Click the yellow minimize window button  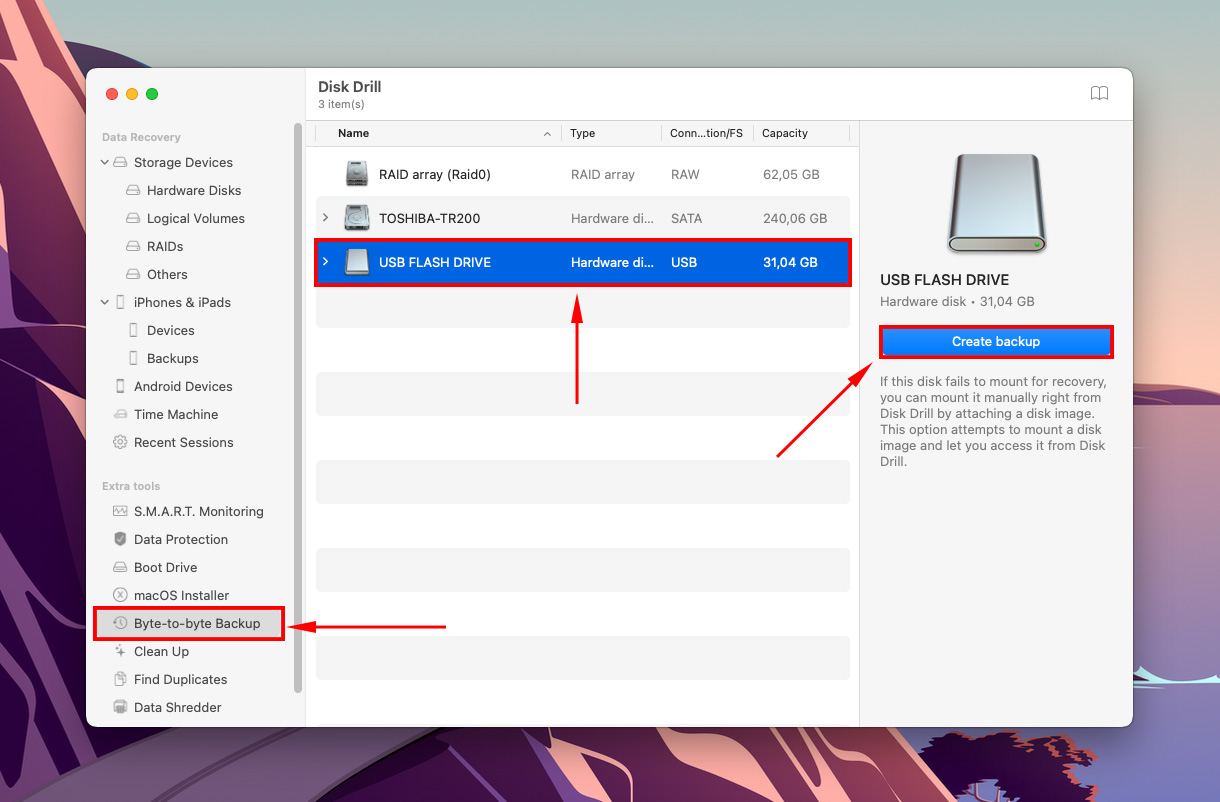click(132, 94)
